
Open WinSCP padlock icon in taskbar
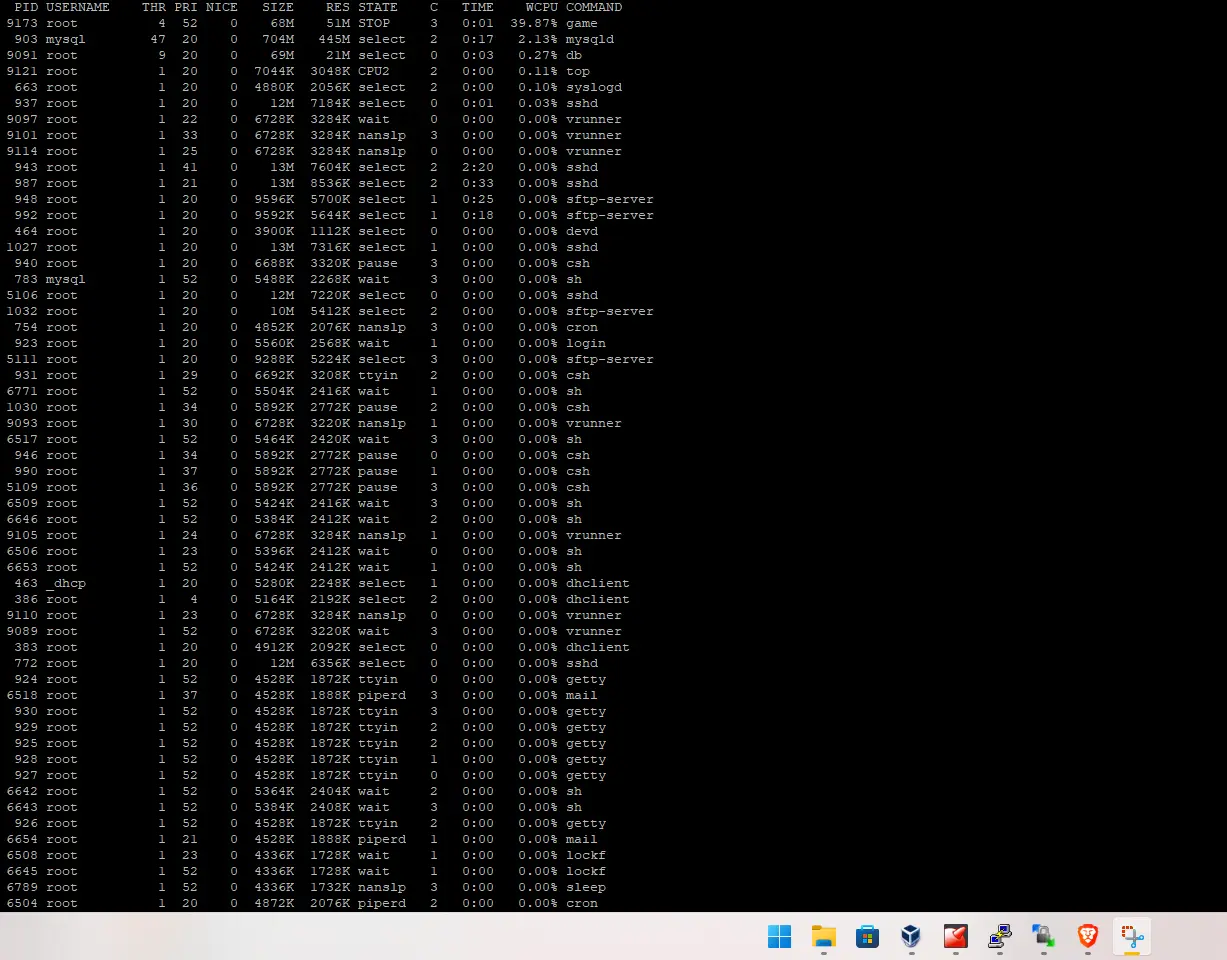pos(1043,936)
